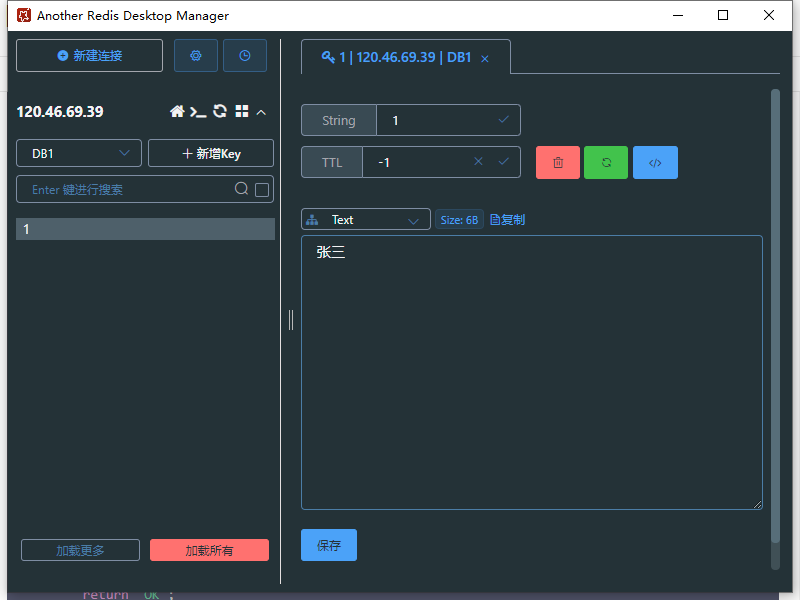Image resolution: width=800 pixels, height=600 pixels.
Task: Refresh key with green button
Action: tap(606, 162)
